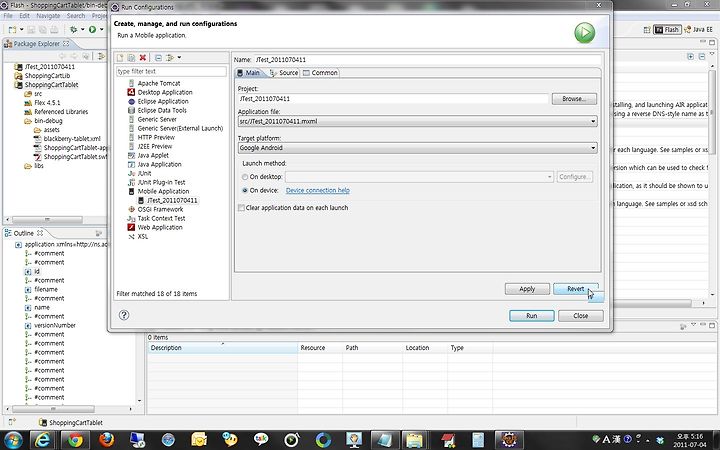This screenshot has height=450, width=720.
Task: Open the Navigate menu in main window
Action: pos(48,16)
